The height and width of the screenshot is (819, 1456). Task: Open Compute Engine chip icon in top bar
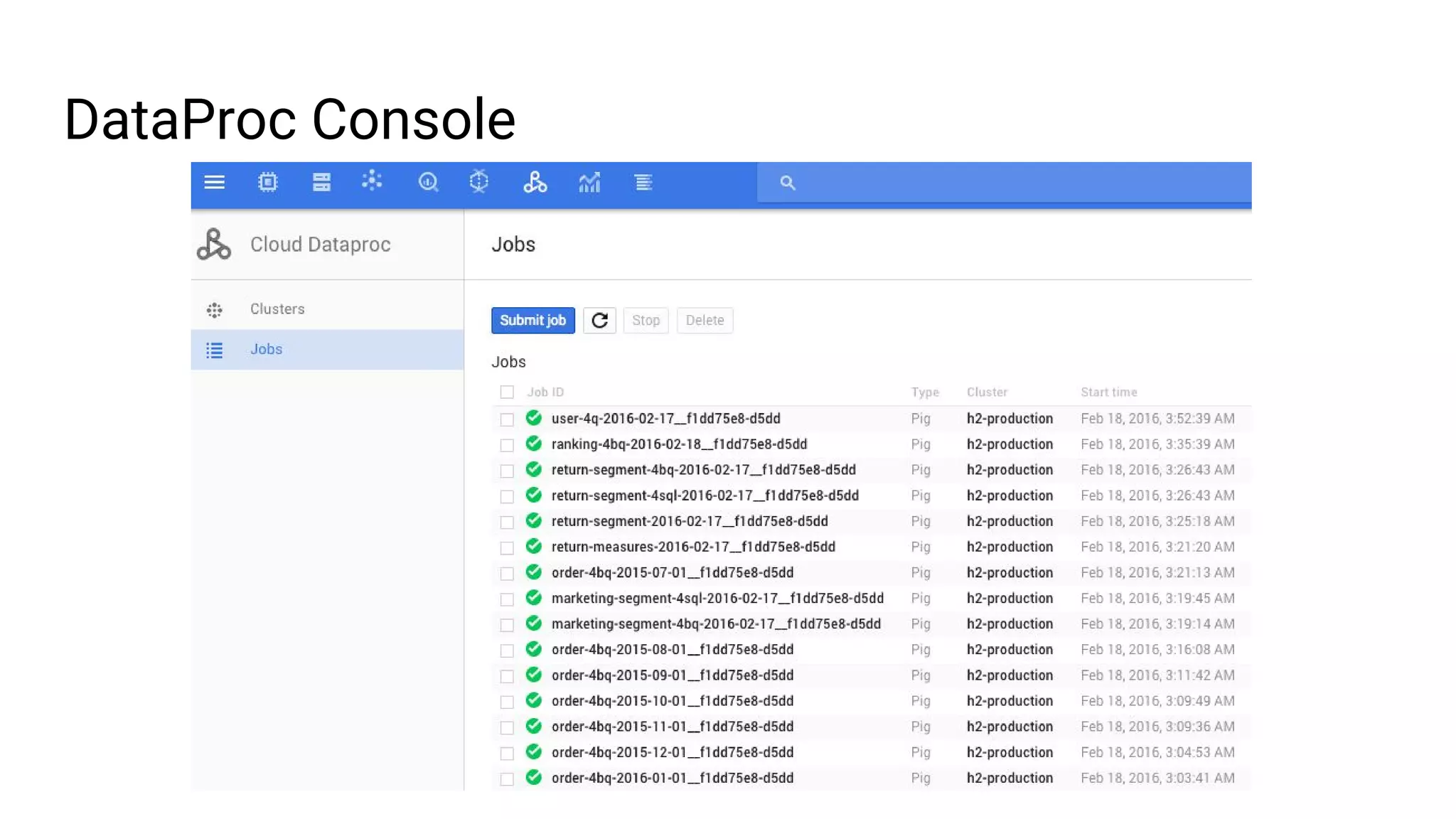click(267, 183)
